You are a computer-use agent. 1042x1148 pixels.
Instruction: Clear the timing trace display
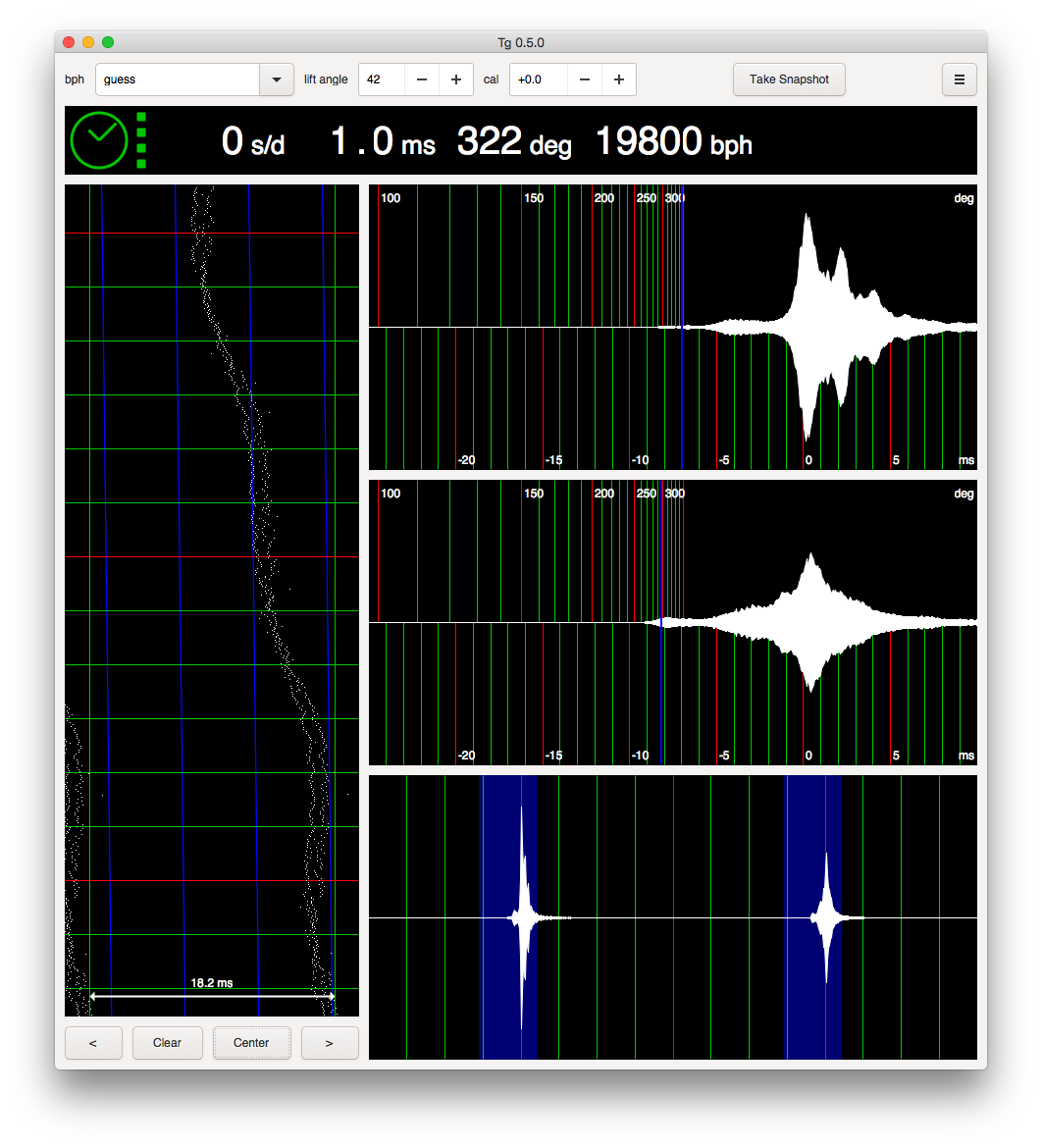pyautogui.click(x=168, y=1043)
